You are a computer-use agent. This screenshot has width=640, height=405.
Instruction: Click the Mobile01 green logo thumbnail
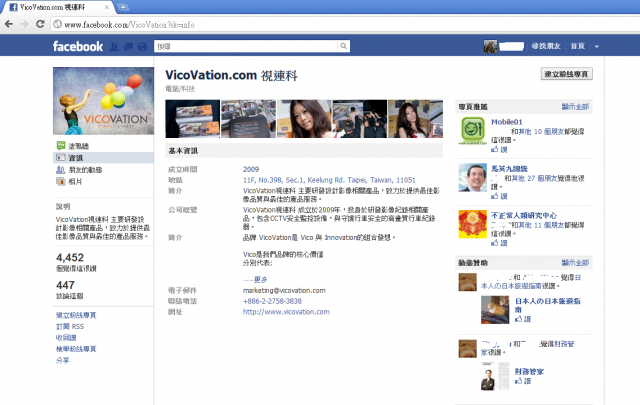pyautogui.click(x=473, y=131)
